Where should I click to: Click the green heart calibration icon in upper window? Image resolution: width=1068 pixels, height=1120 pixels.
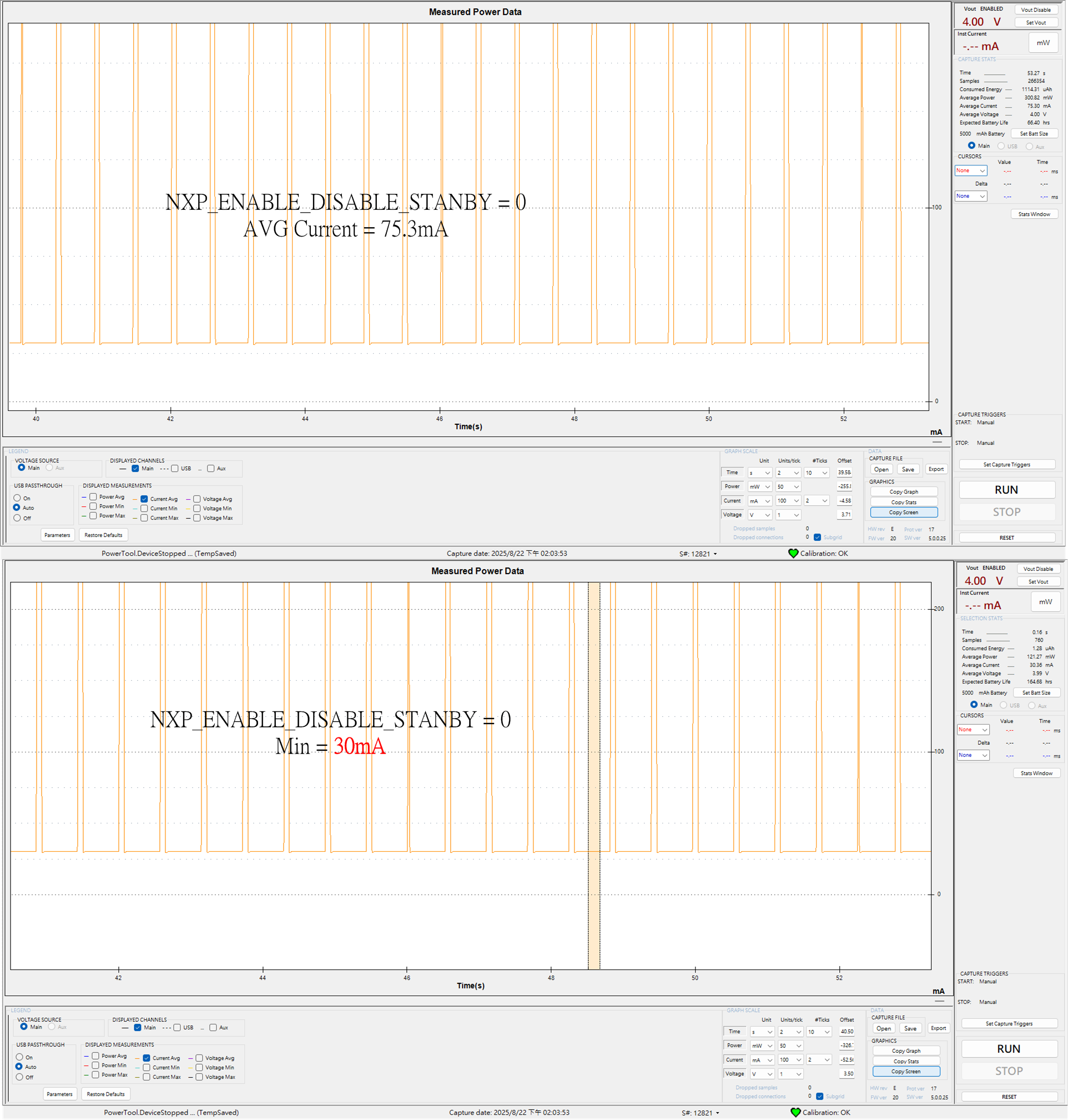pos(793,553)
